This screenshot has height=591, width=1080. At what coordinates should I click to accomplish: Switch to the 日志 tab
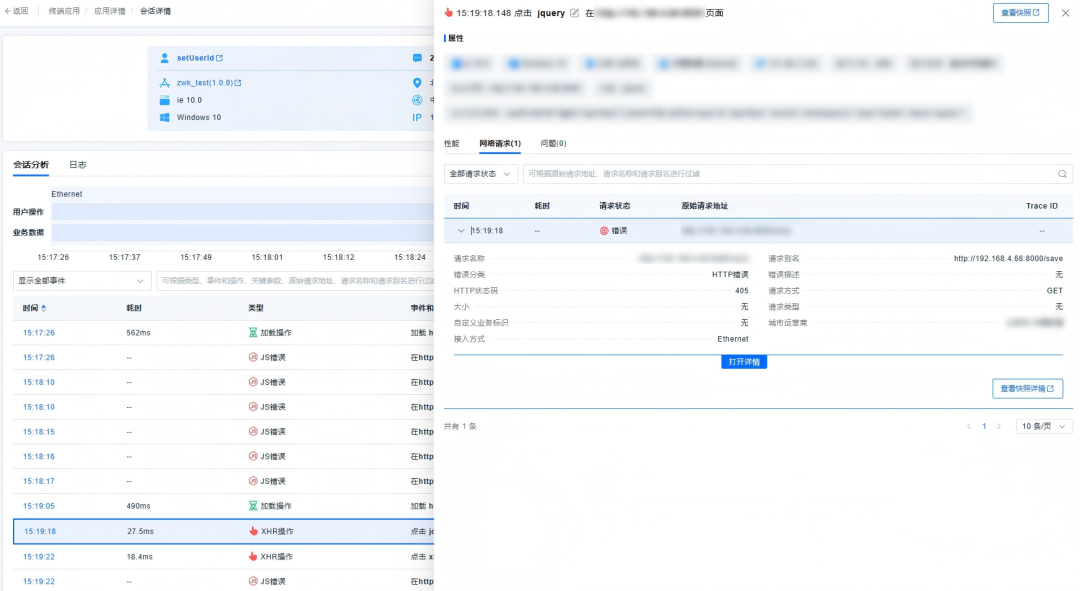[x=77, y=164]
